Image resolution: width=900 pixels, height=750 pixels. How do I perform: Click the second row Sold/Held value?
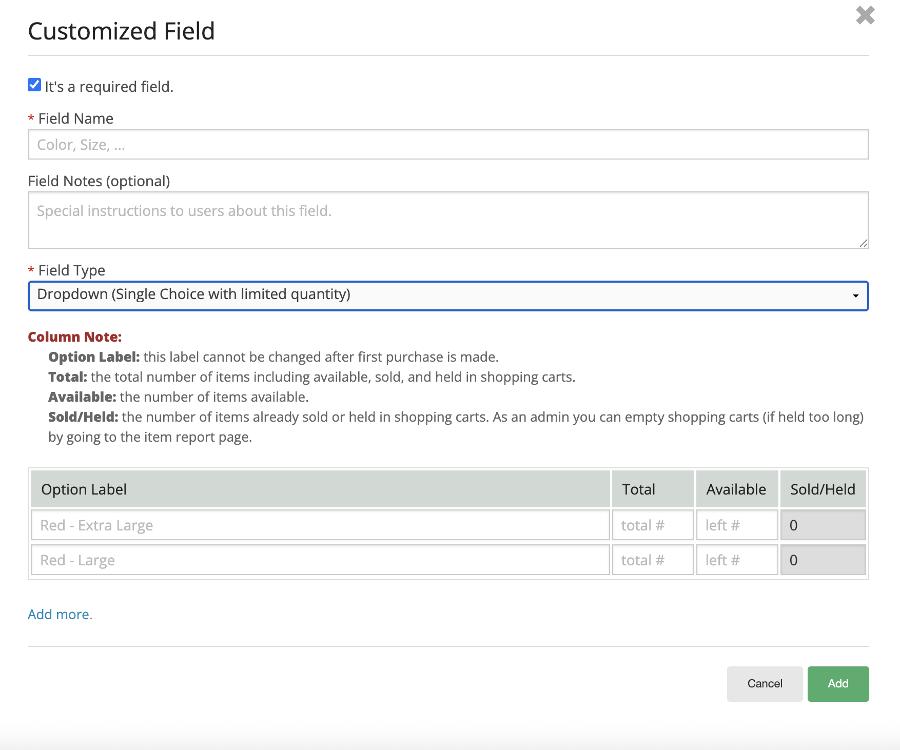coord(822,560)
